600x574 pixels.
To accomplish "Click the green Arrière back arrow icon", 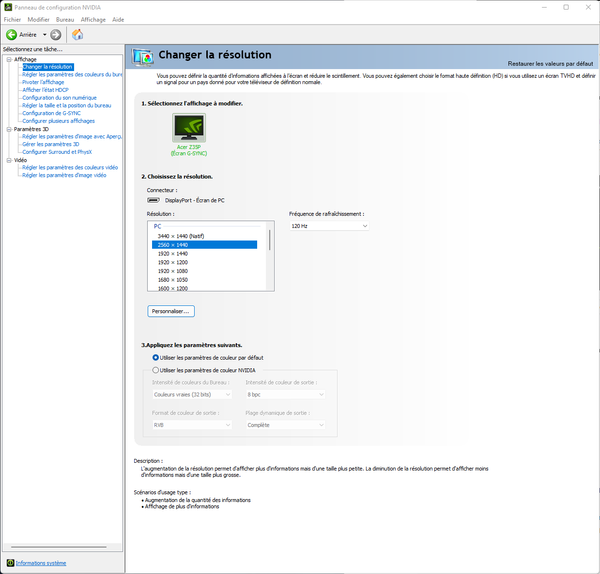I will point(11,35).
